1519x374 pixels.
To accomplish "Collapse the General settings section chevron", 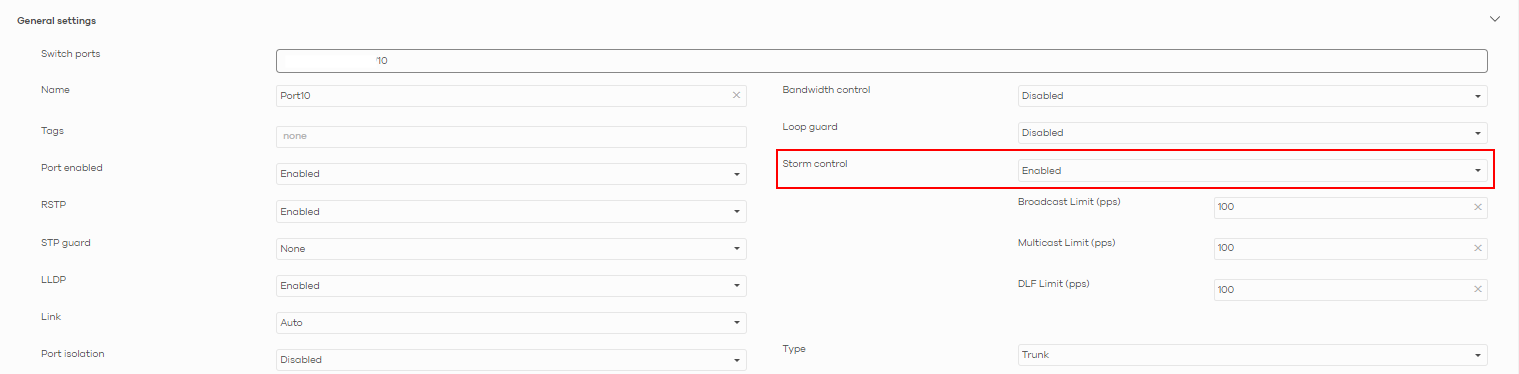I will tap(1495, 19).
